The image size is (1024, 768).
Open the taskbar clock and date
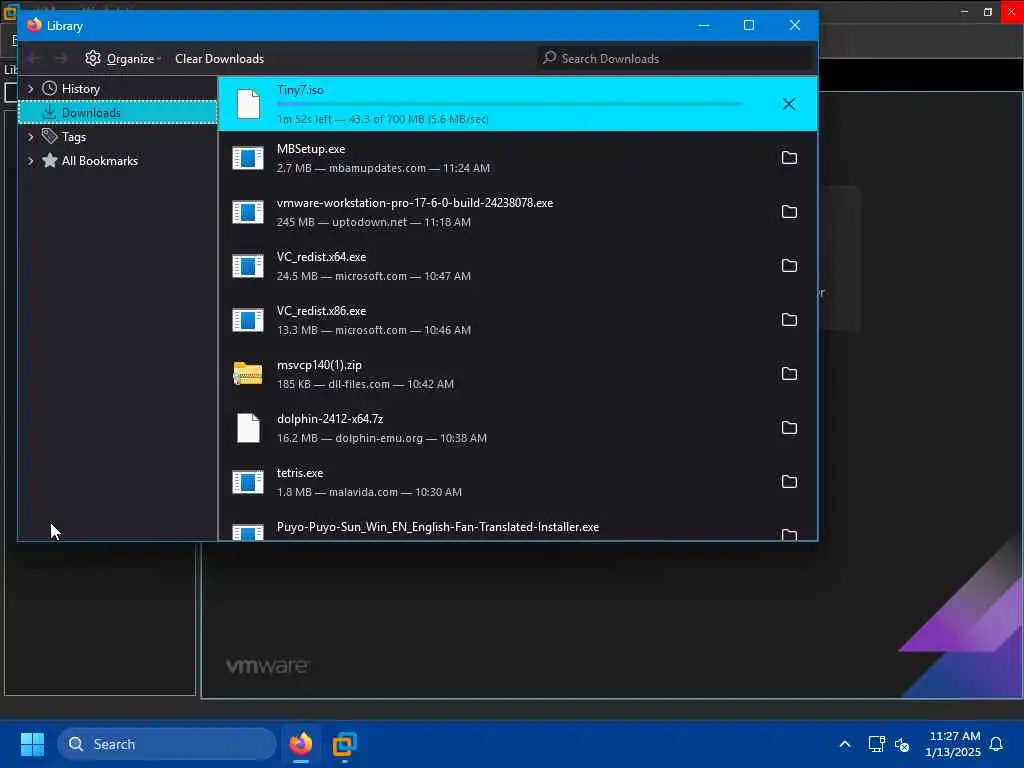tap(953, 744)
